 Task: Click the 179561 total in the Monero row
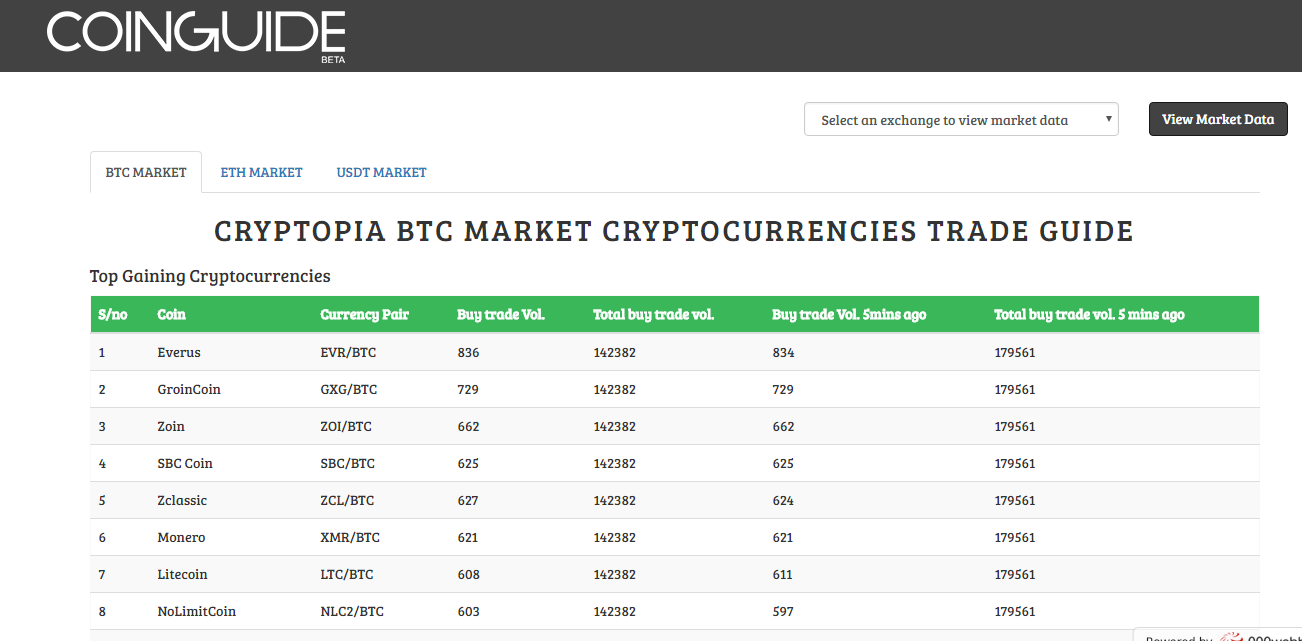1015,537
